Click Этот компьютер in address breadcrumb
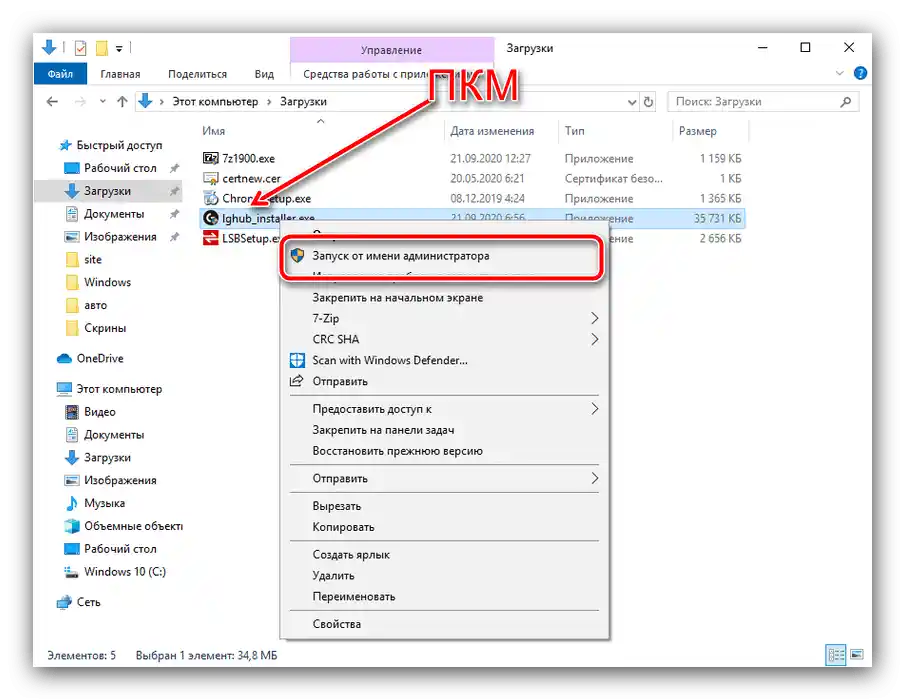Viewport: 905px width, 700px height. 215,102
